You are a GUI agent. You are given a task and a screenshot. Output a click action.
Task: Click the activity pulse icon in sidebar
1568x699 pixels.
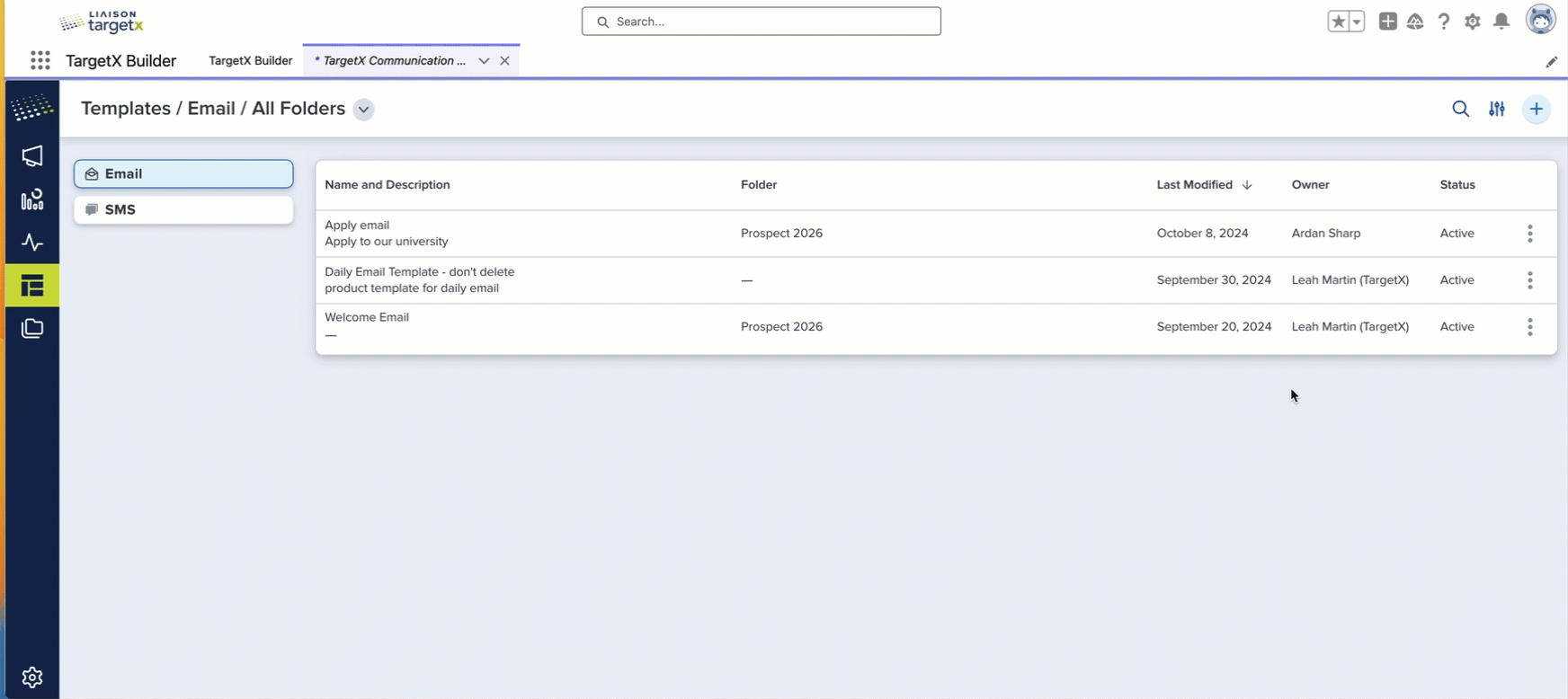coord(32,243)
